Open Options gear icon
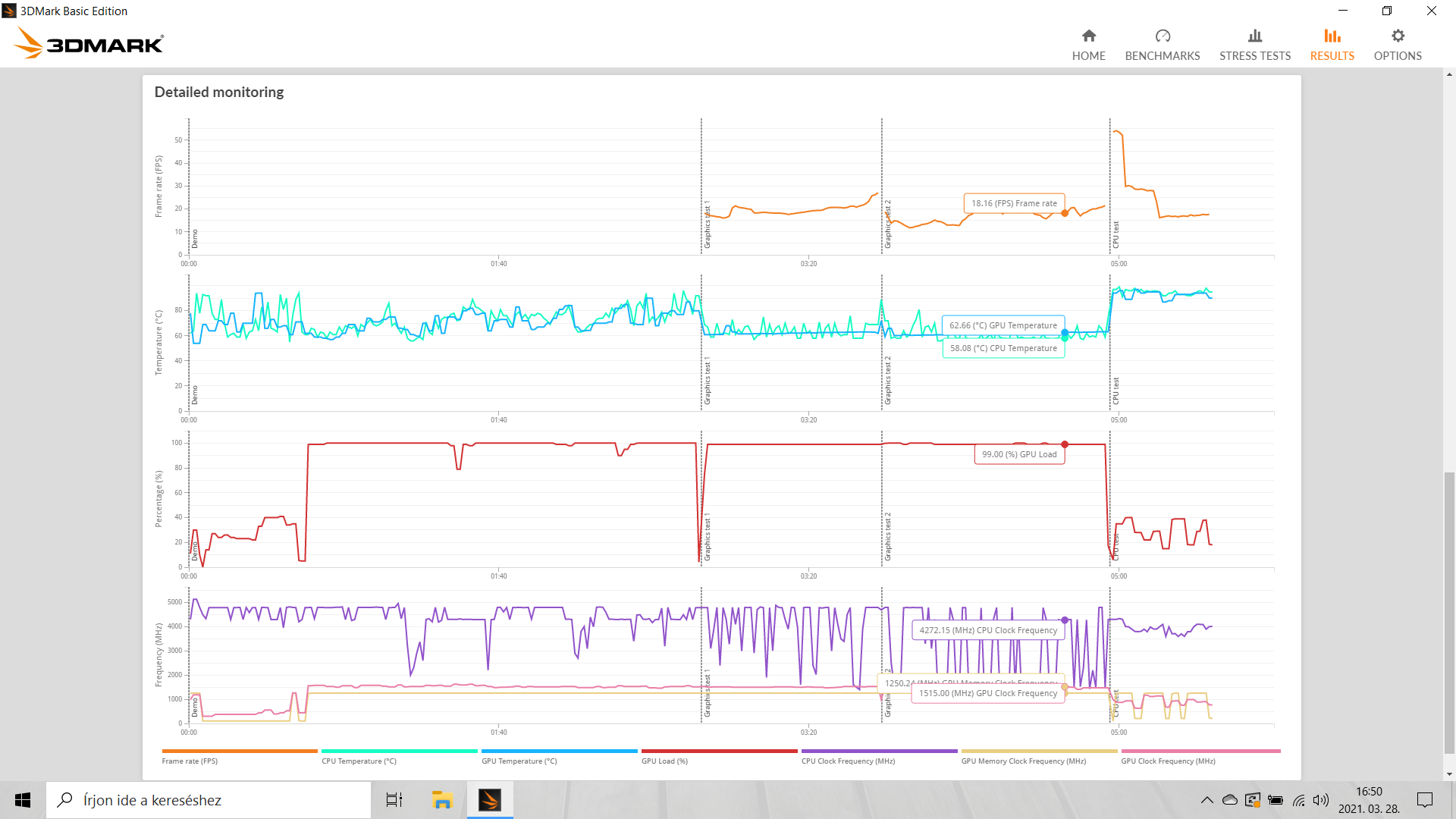The height and width of the screenshot is (819, 1456). pos(1398,36)
